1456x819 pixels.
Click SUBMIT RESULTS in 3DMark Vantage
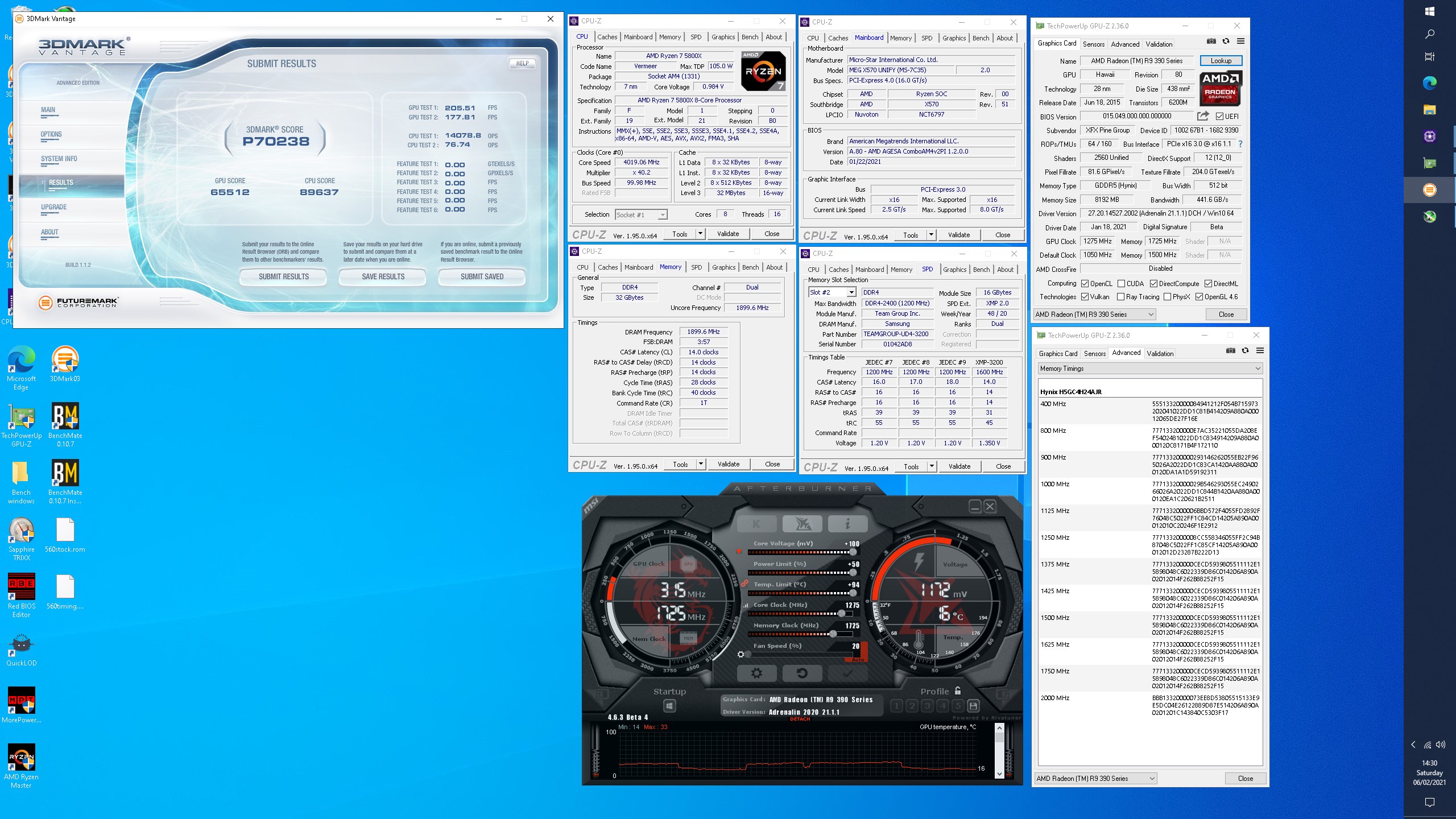pos(283,277)
